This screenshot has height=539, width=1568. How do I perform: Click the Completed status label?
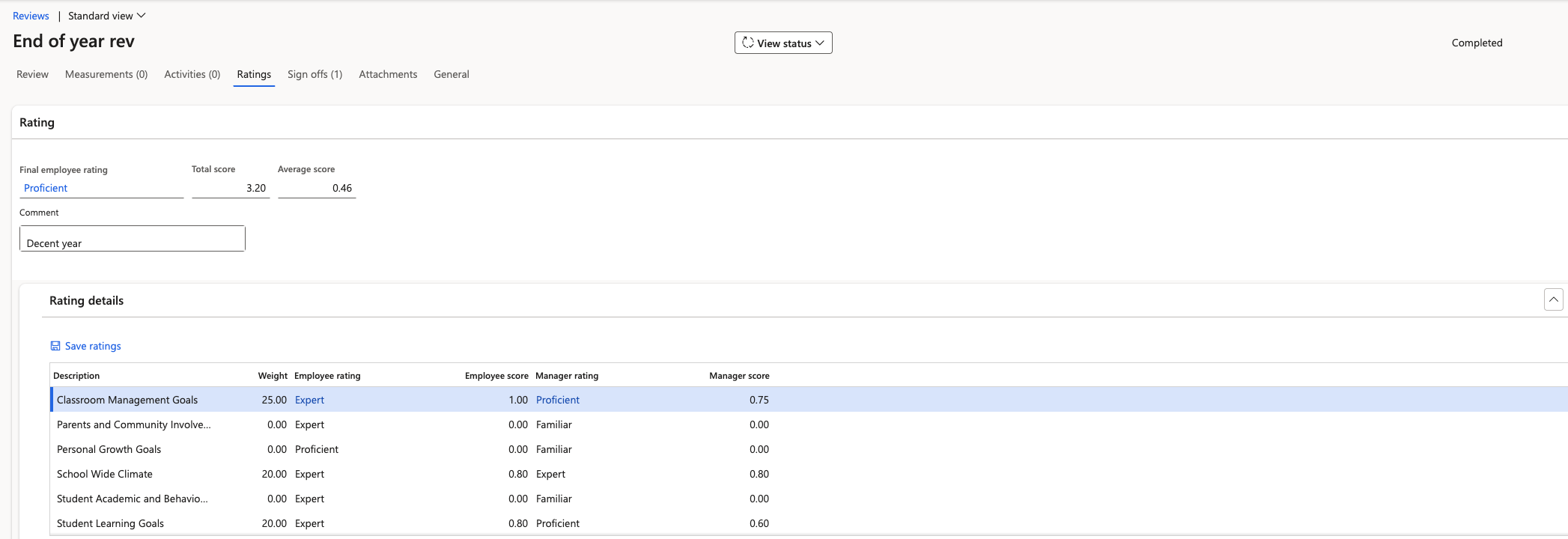tap(1477, 43)
